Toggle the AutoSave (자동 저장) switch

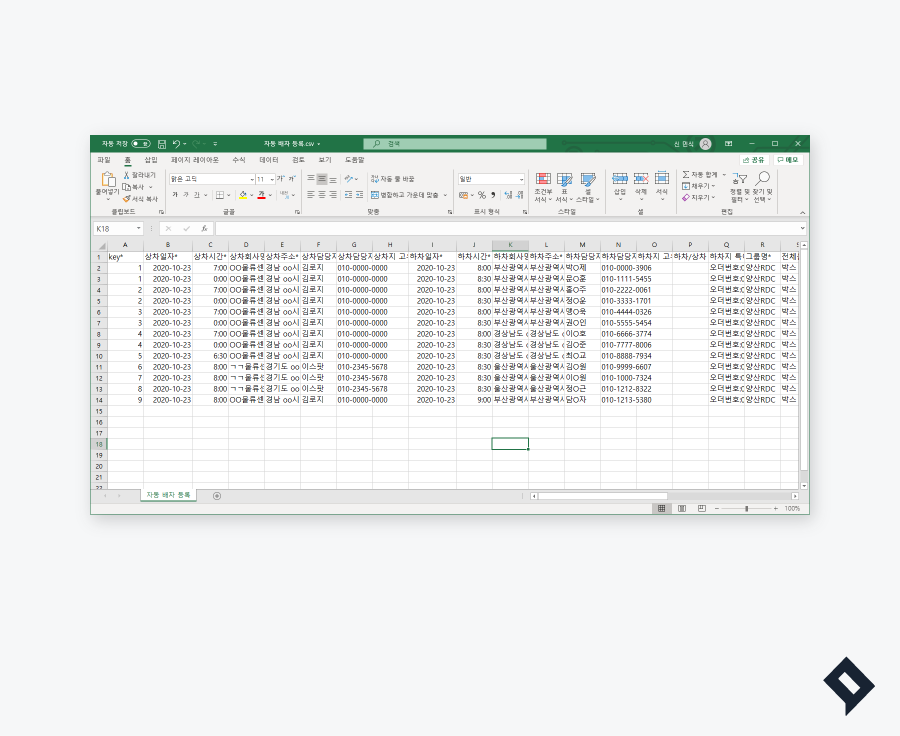coord(140,144)
